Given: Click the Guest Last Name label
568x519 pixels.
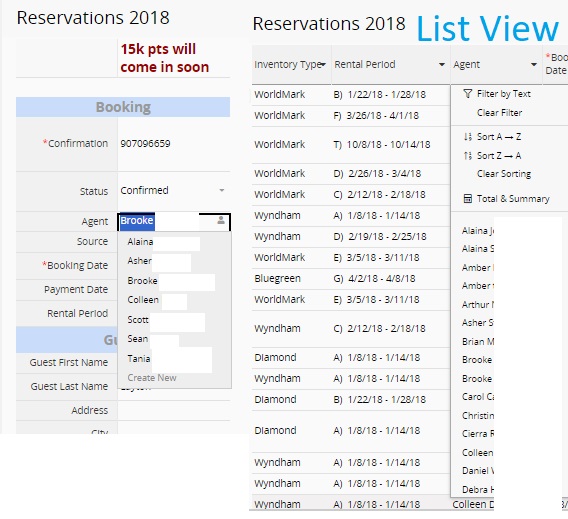Looking at the screenshot, I should (x=69, y=386).
